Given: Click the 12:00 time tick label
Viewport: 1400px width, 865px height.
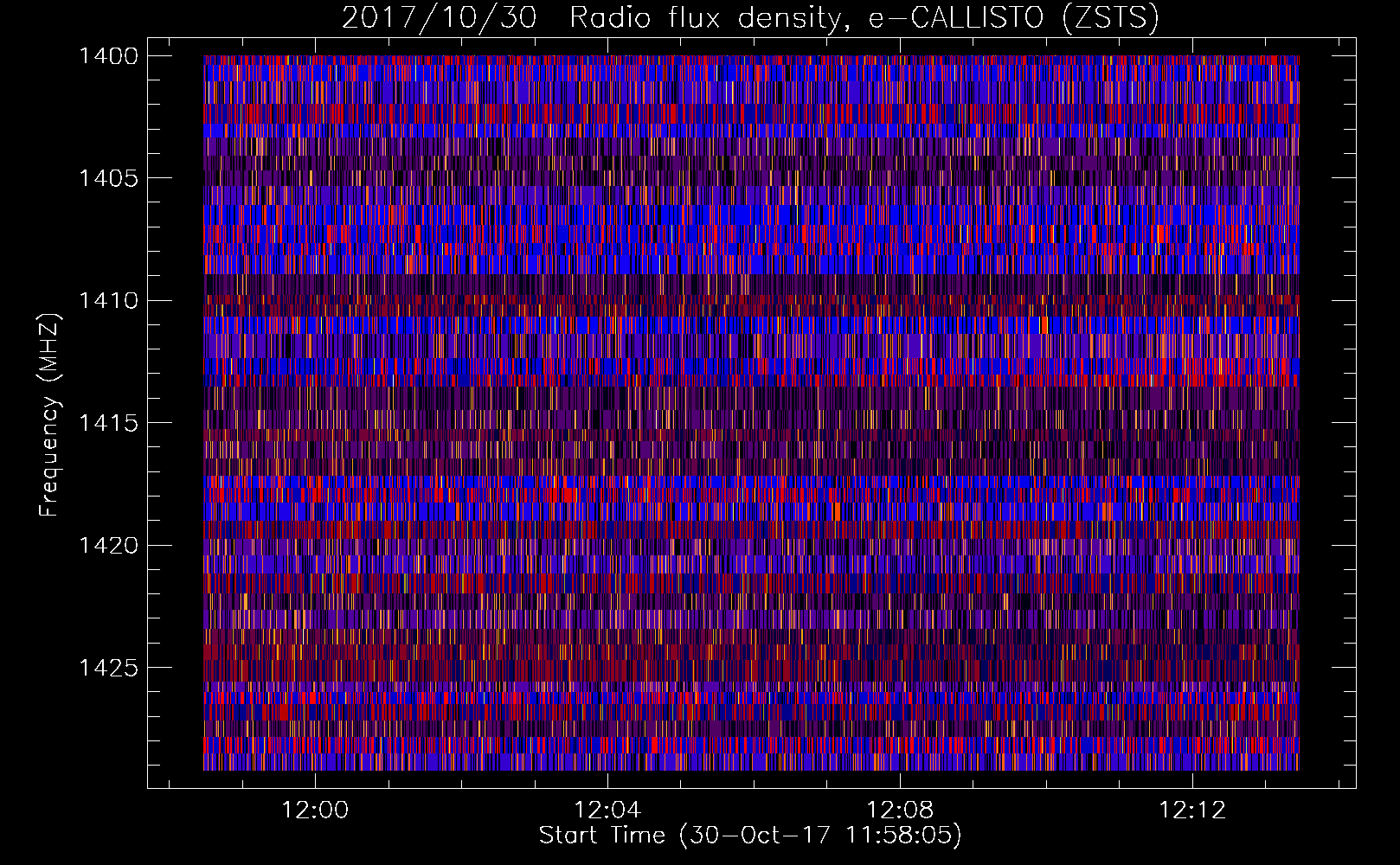Looking at the screenshot, I should pyautogui.click(x=315, y=811).
